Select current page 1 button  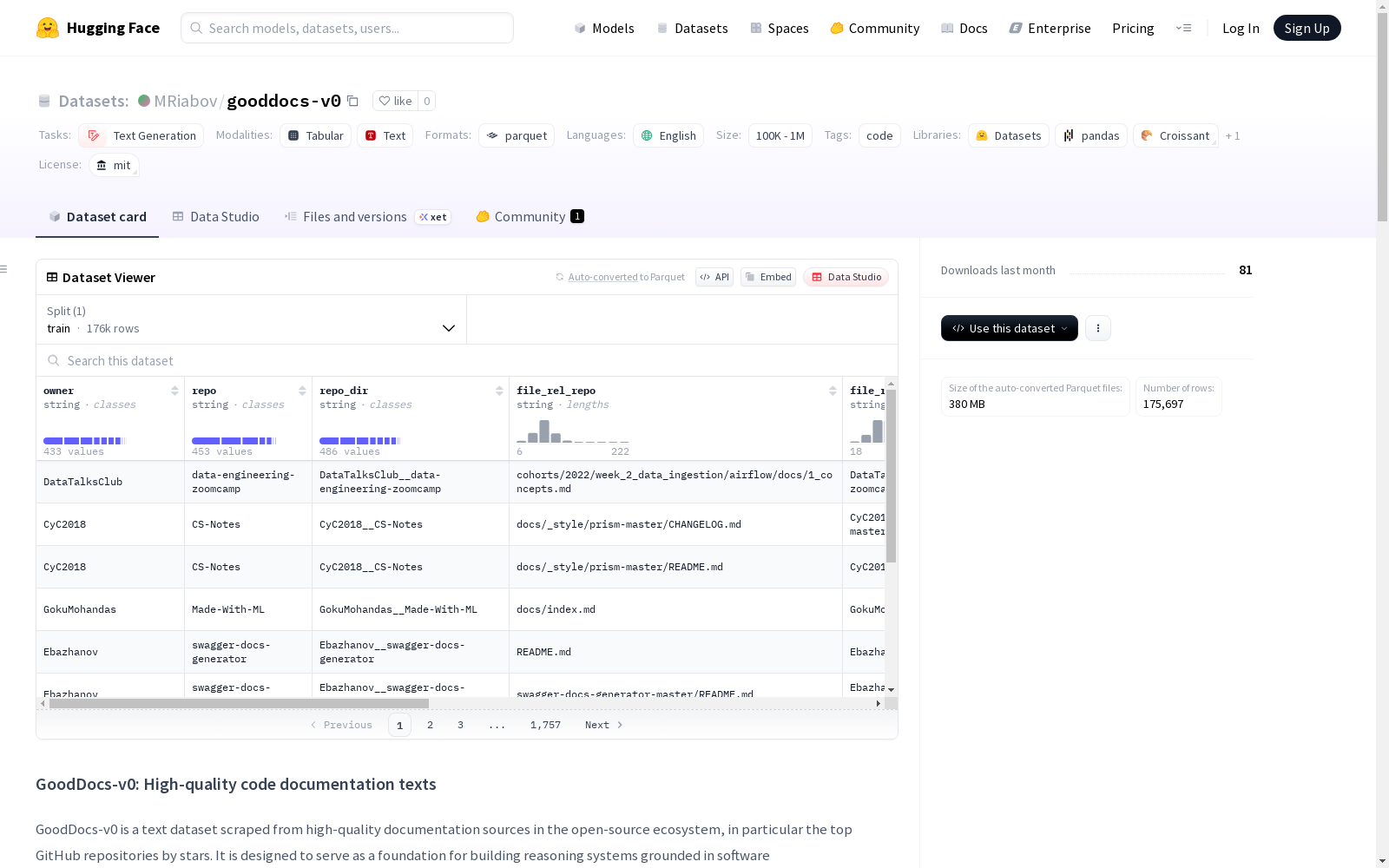click(399, 725)
